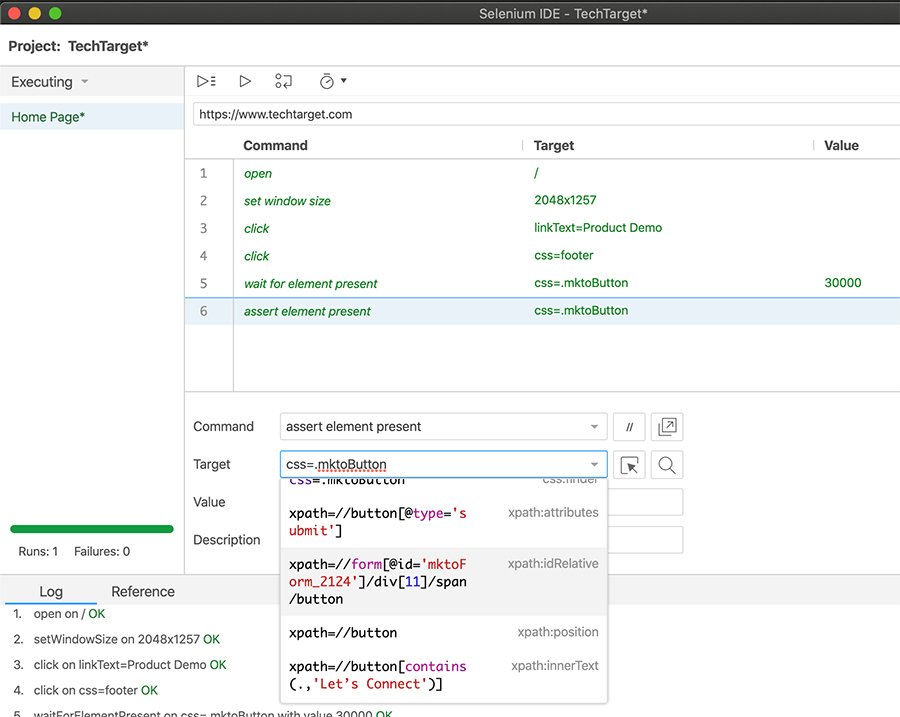The height and width of the screenshot is (717, 900).
Task: Click the Find target in page magnifier icon
Action: [x=666, y=465]
